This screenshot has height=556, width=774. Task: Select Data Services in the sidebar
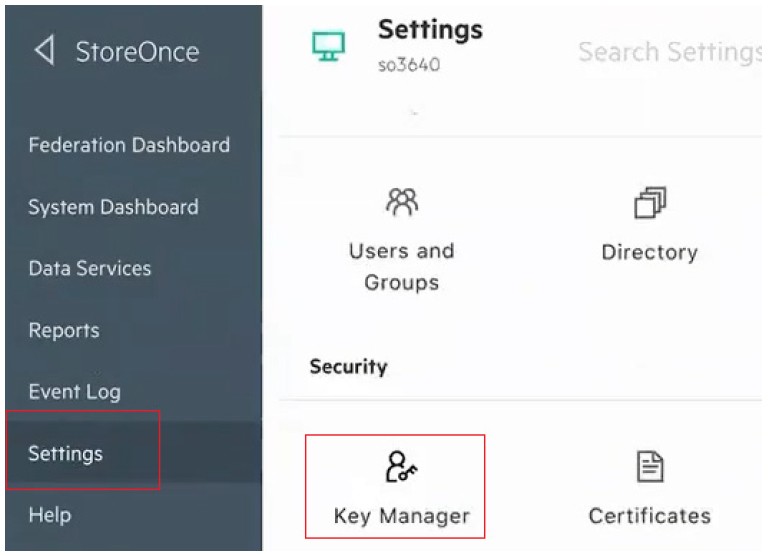(x=90, y=269)
